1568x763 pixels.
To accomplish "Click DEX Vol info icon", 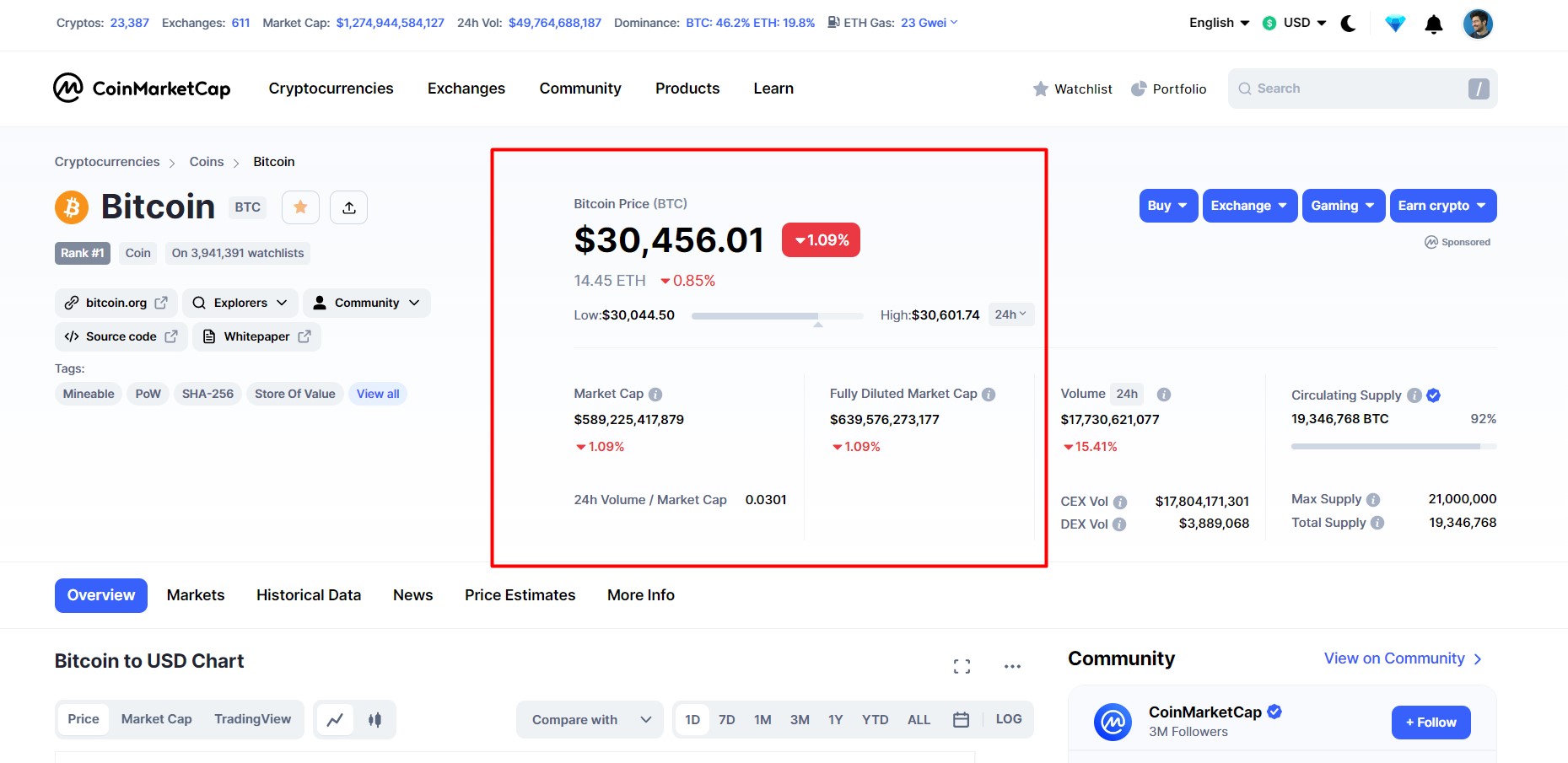I will (1119, 524).
